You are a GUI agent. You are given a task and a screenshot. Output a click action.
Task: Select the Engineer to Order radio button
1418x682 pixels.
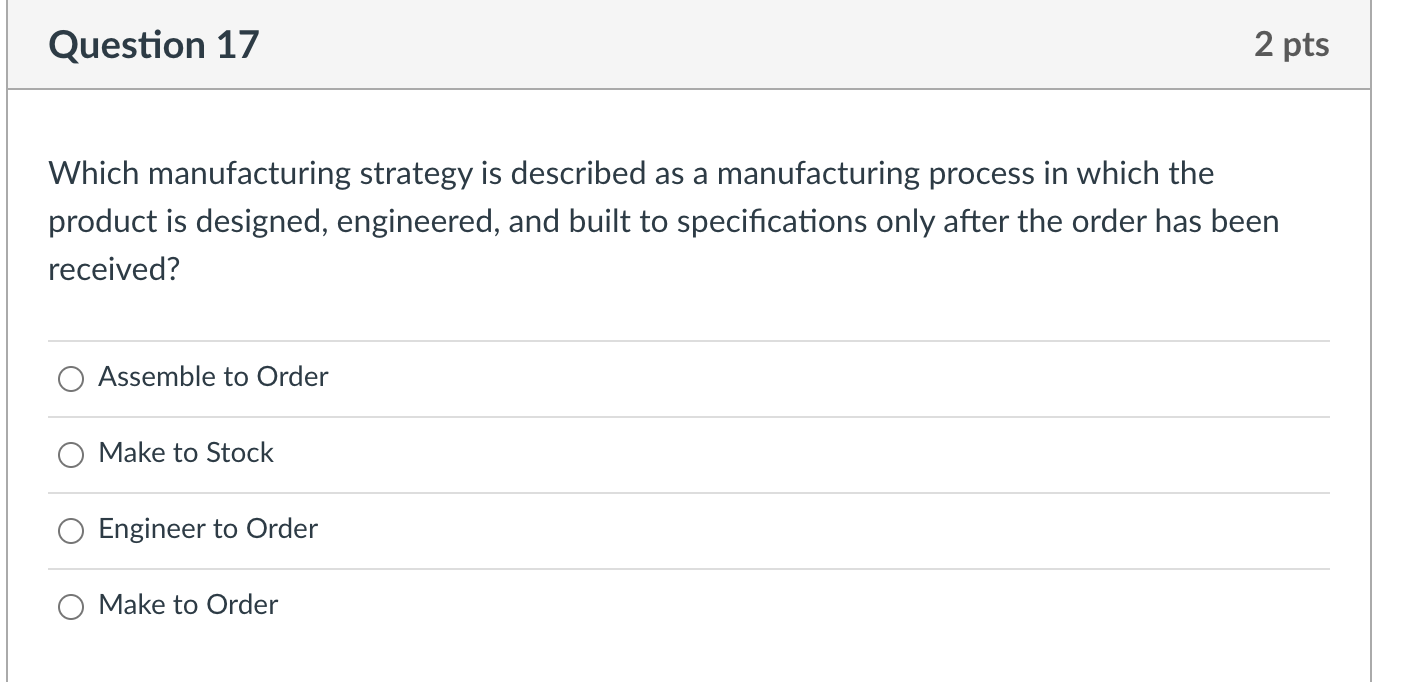tap(70, 531)
